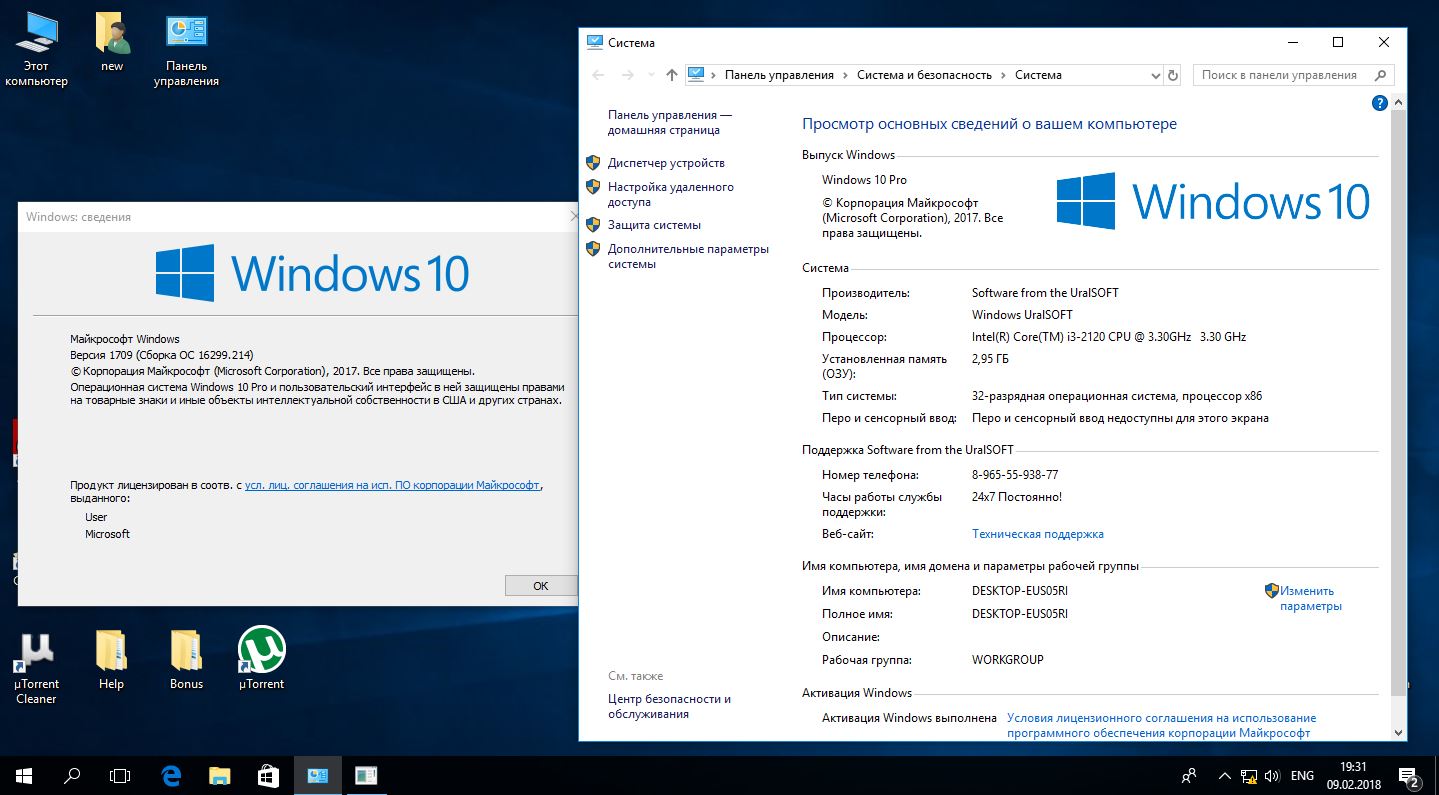
Task: Open Настройка удаленного доступа
Action: (x=671, y=194)
